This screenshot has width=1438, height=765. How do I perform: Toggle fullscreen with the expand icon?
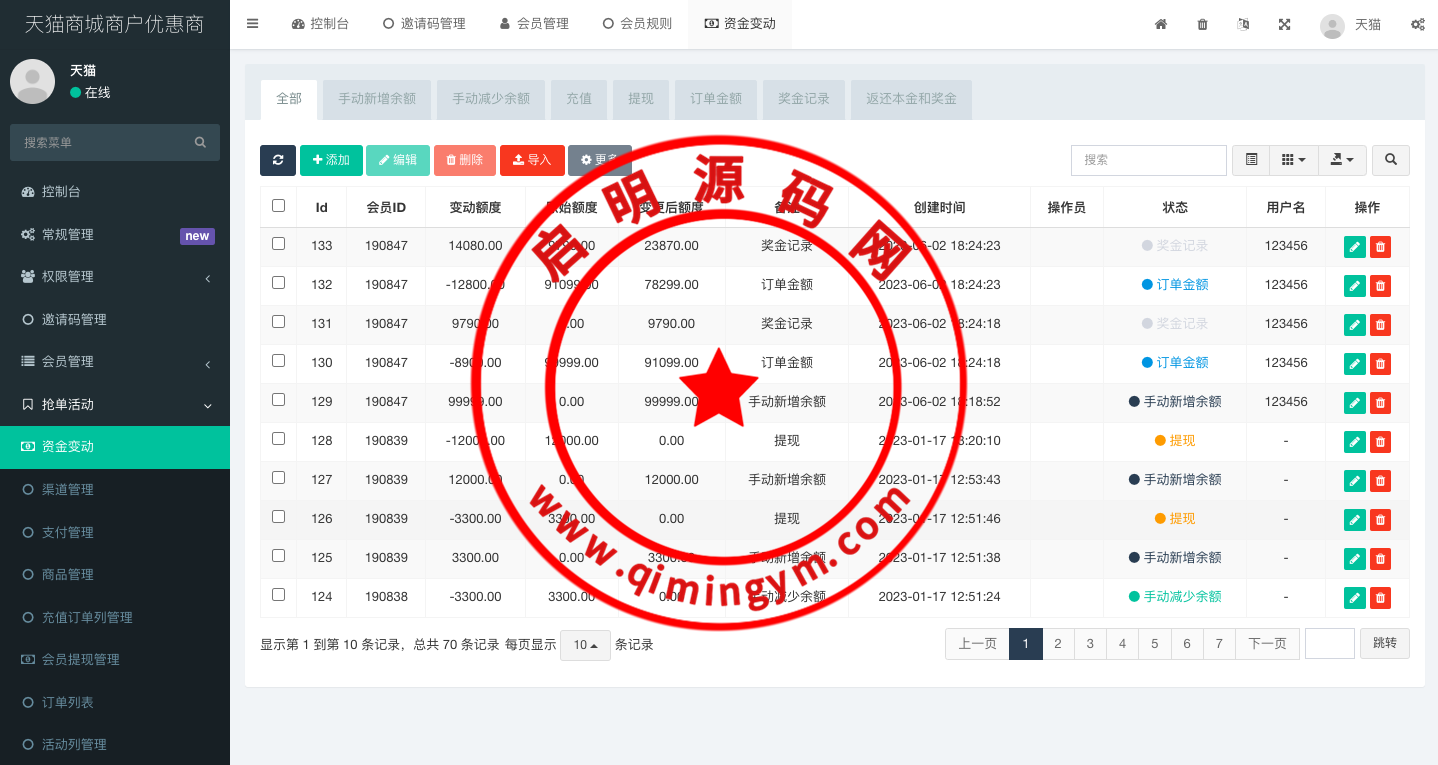coord(1284,24)
